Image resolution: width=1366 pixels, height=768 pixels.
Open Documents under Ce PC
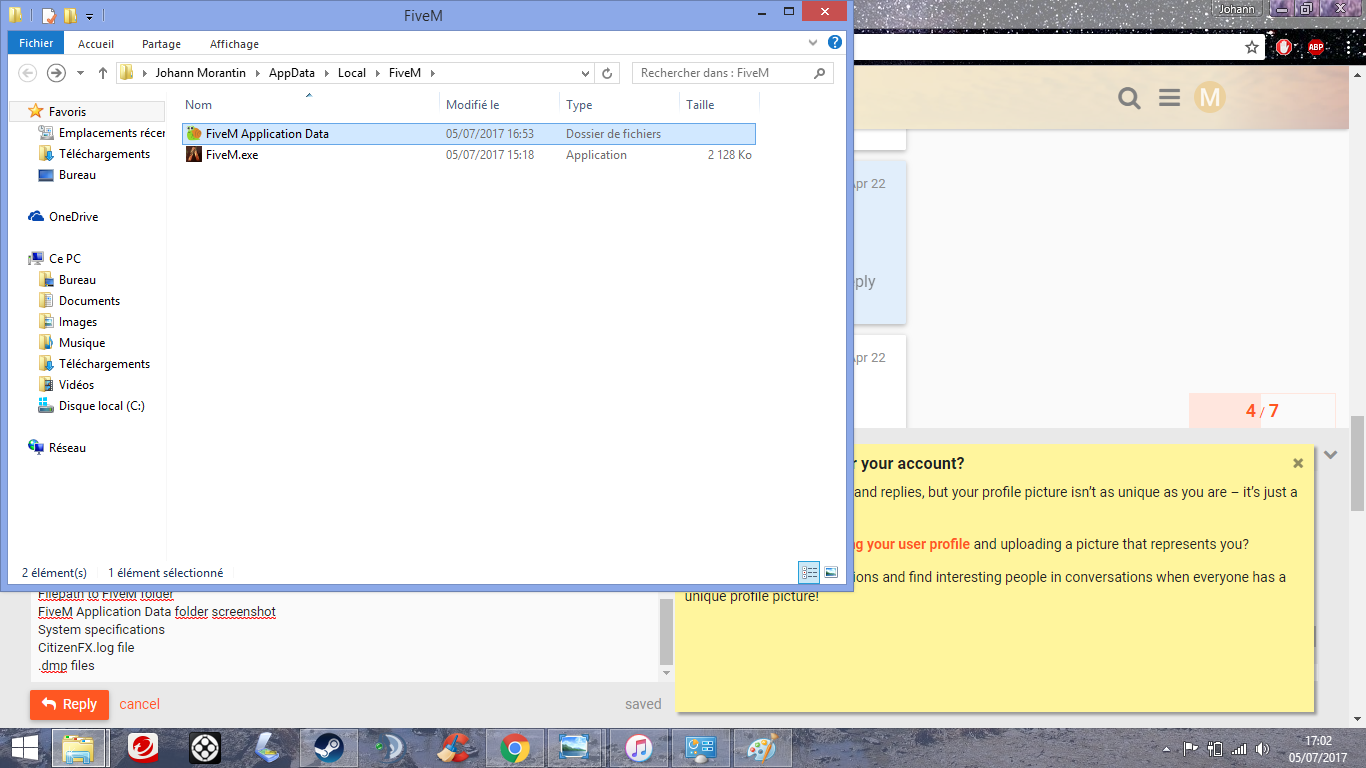click(79, 301)
